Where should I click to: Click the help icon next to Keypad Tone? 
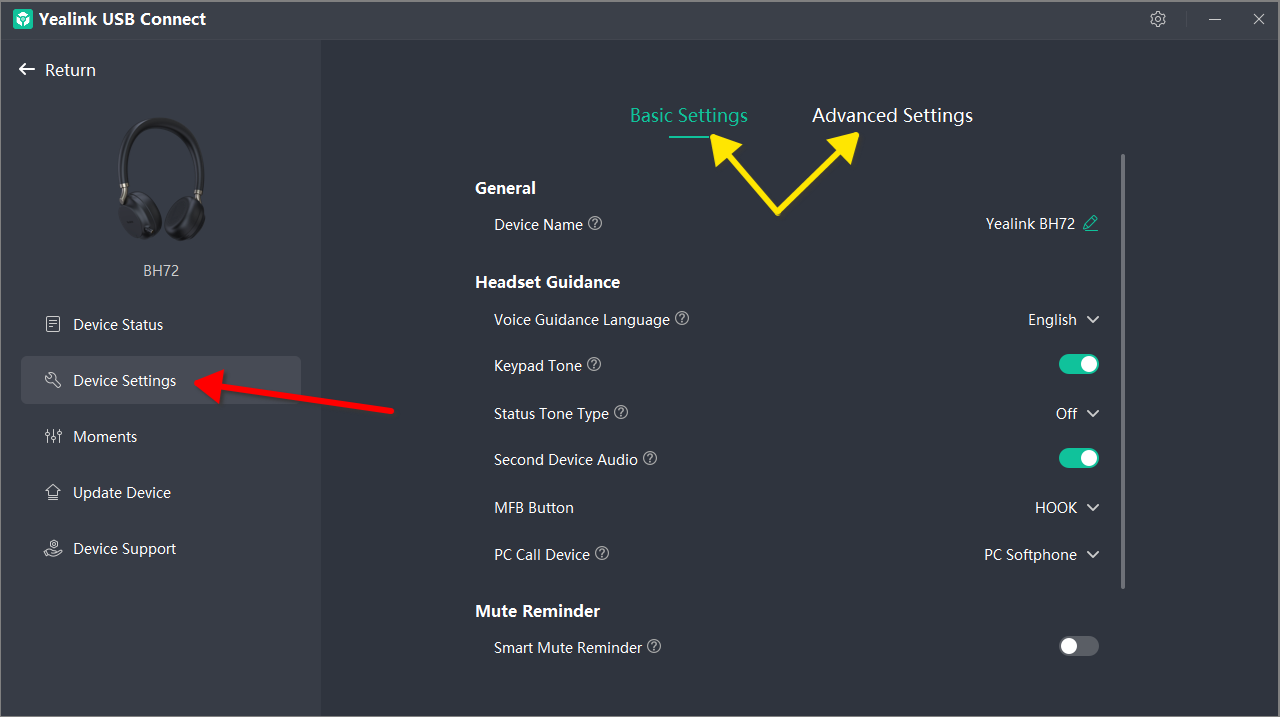click(594, 365)
